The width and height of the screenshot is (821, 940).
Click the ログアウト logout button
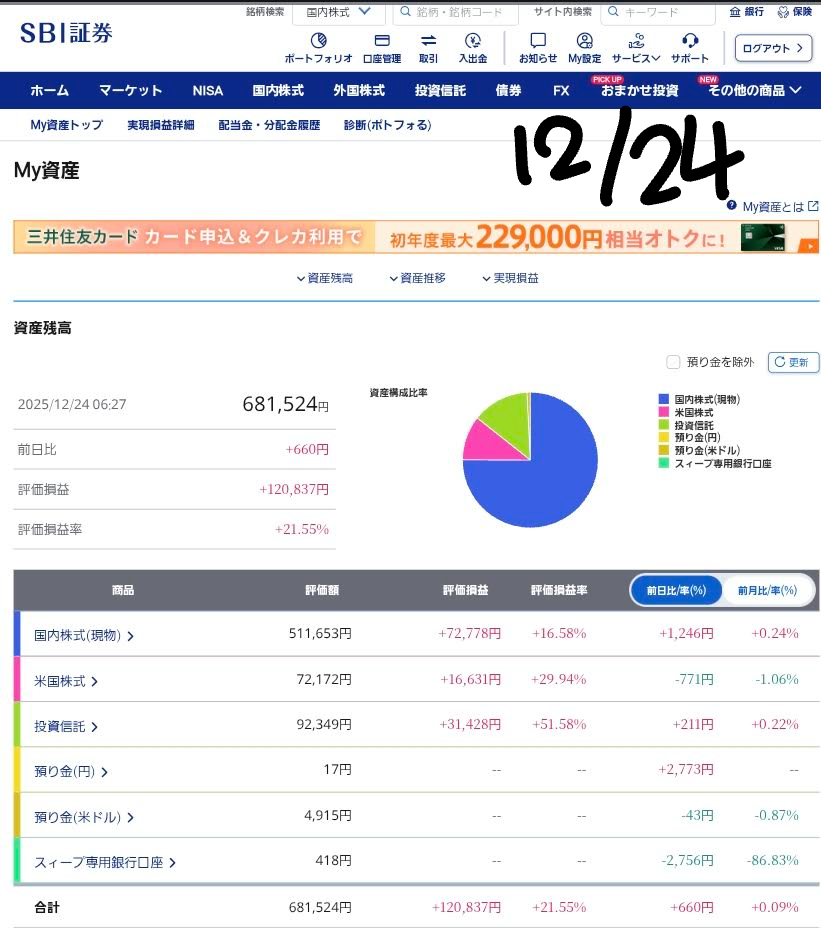(773, 48)
